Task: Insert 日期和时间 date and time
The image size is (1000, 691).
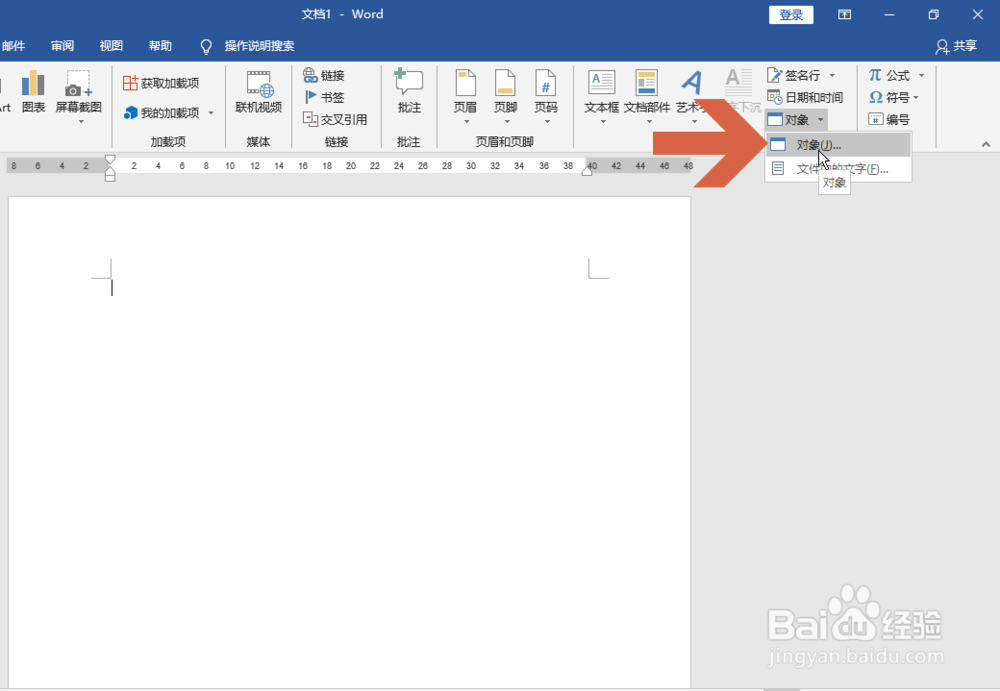Action: point(805,97)
